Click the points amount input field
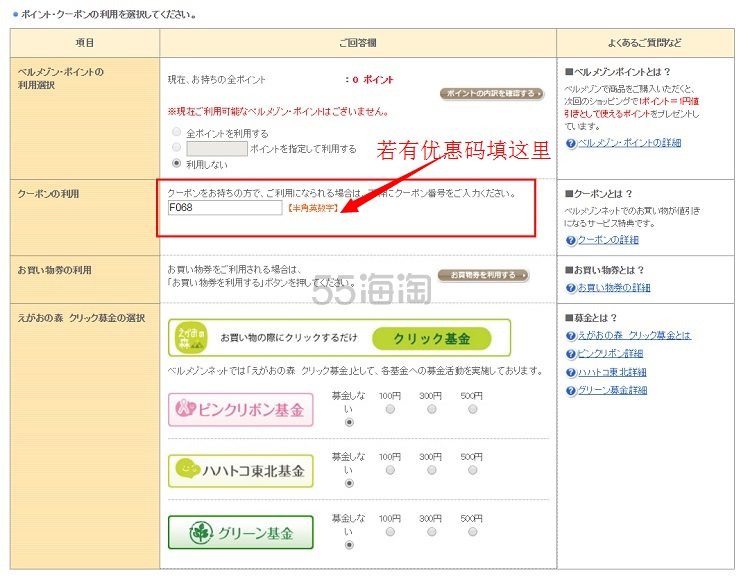This screenshot has width=744, height=578. 217,149
